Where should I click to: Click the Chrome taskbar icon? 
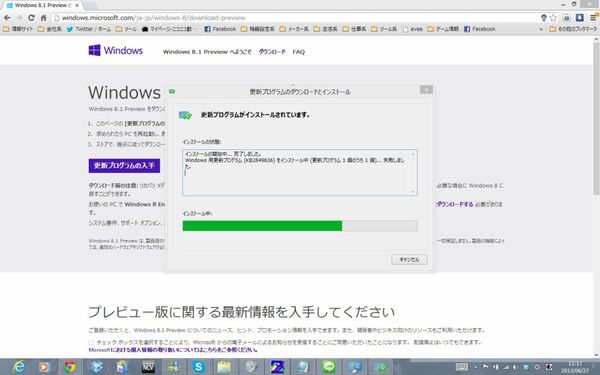pyautogui.click(x=70, y=367)
